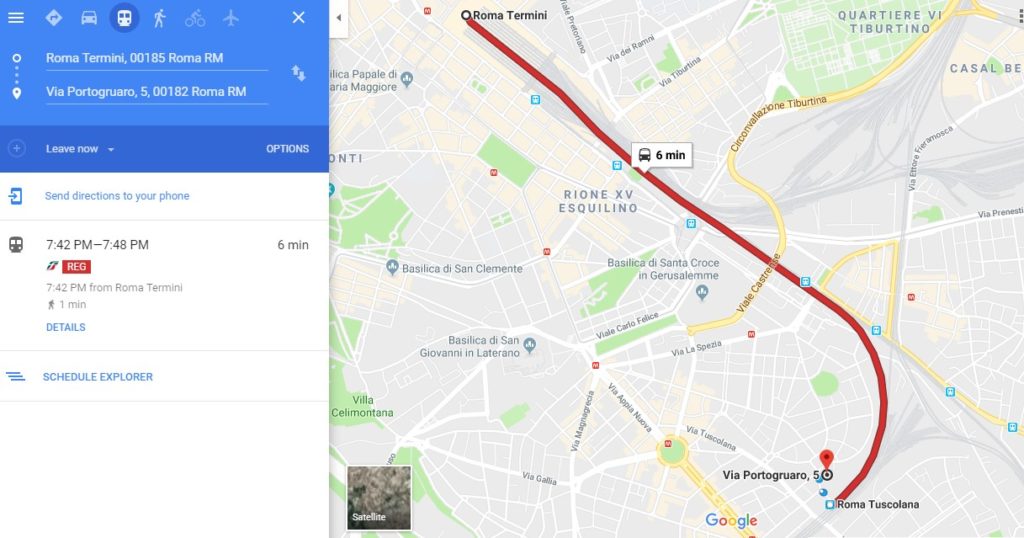
Task: Add a destination with plus icon
Action: [x=16, y=148]
